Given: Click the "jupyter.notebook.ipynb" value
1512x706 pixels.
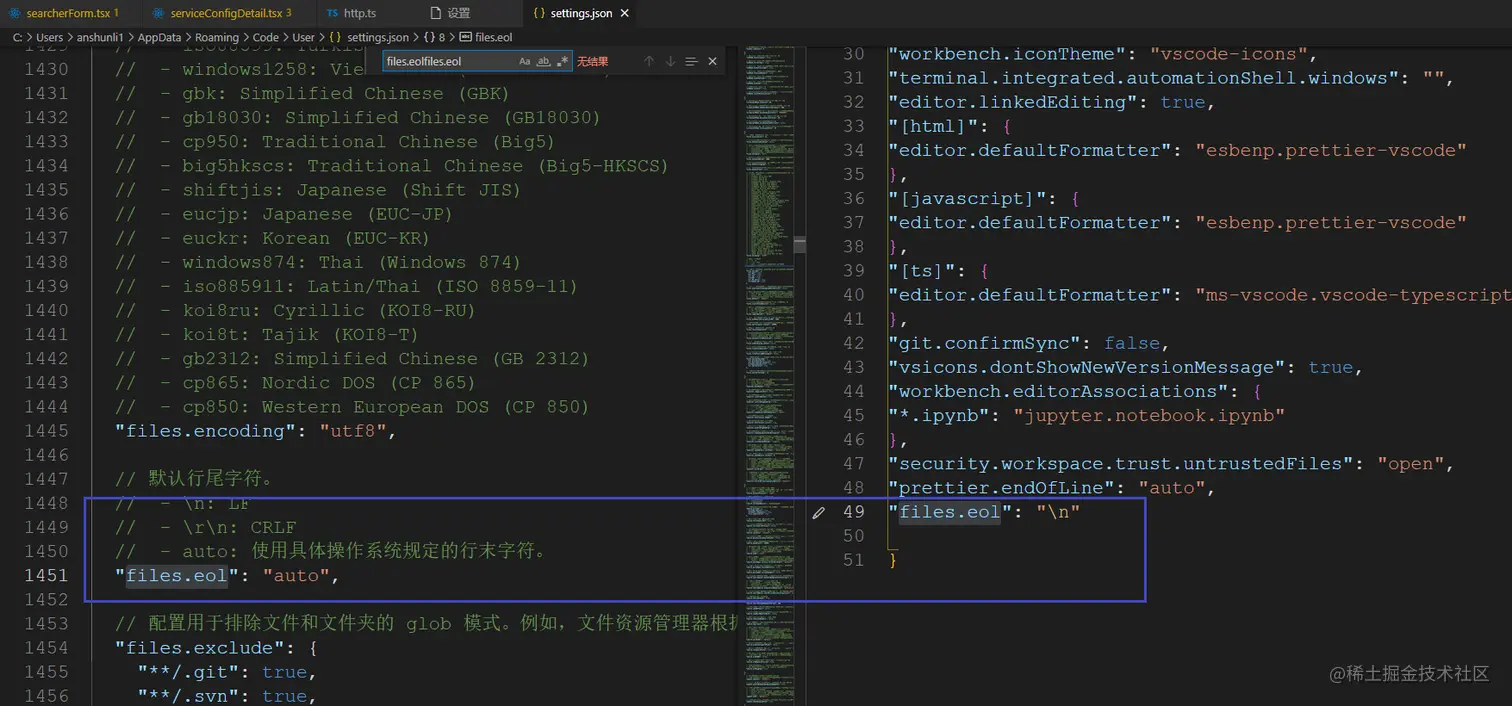Looking at the screenshot, I should coord(1149,415).
